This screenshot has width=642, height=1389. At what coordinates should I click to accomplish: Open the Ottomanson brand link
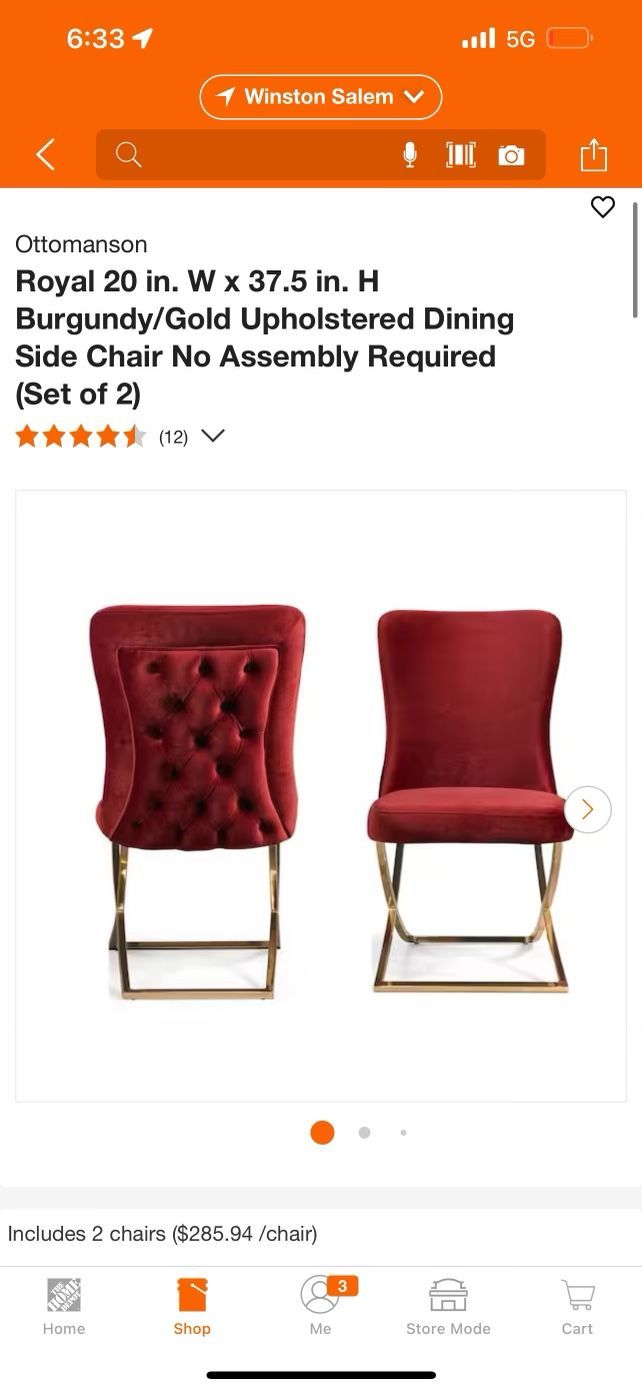click(x=81, y=244)
